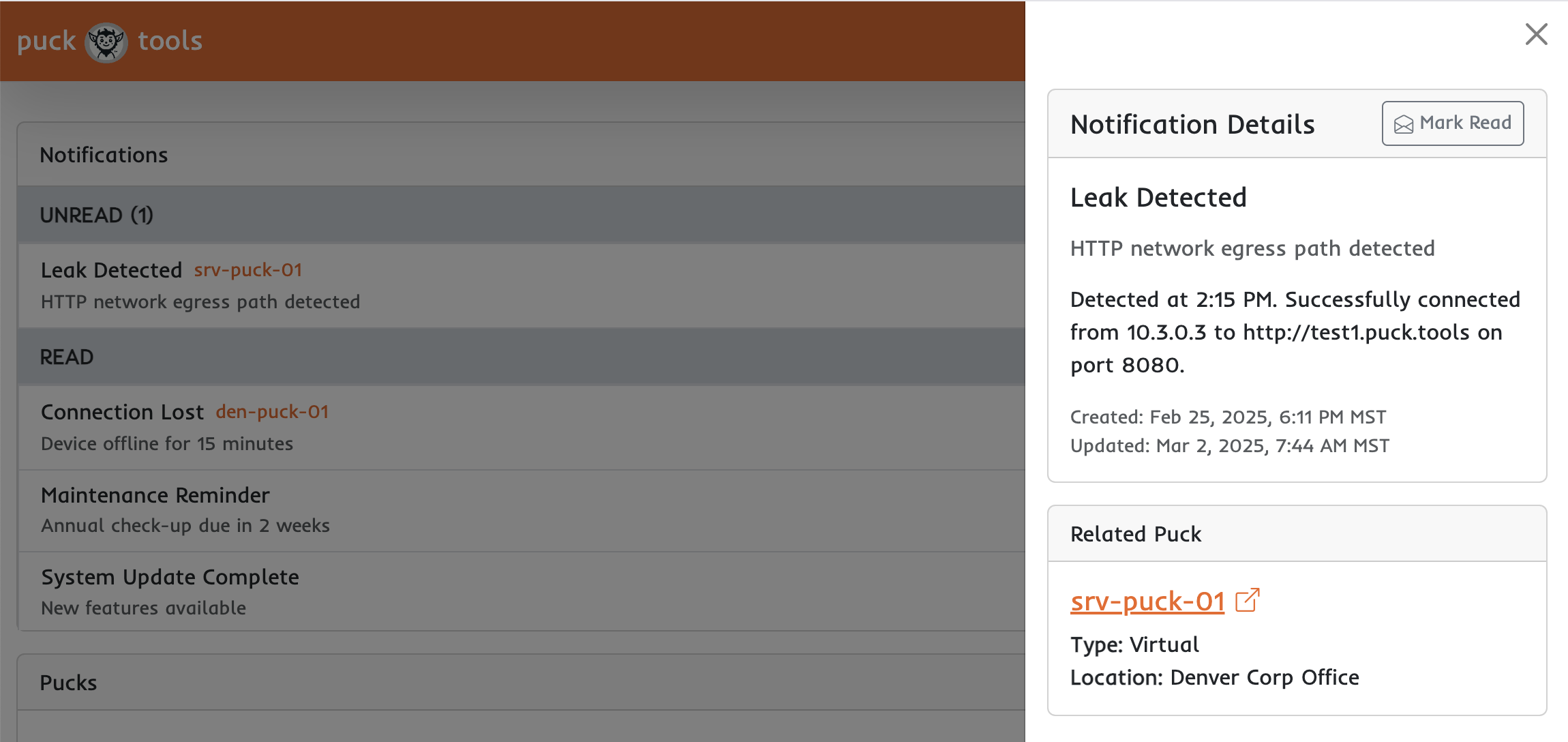This screenshot has width=1568, height=742.
Task: Select the den-puck-01 device label
Action: pos(272,411)
